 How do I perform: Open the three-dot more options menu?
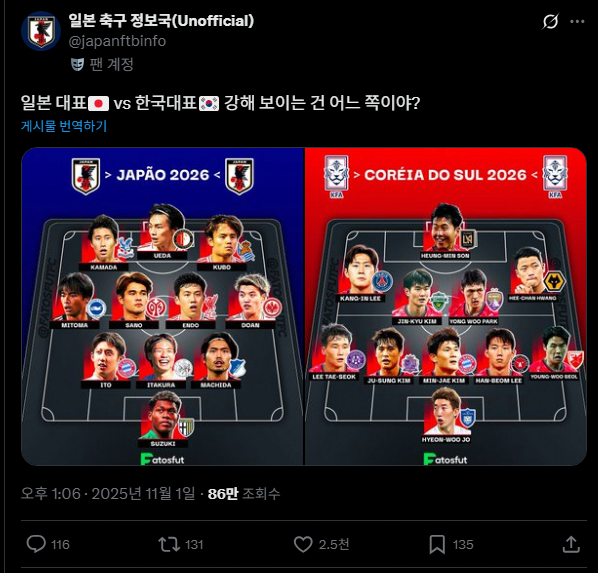pos(577,22)
